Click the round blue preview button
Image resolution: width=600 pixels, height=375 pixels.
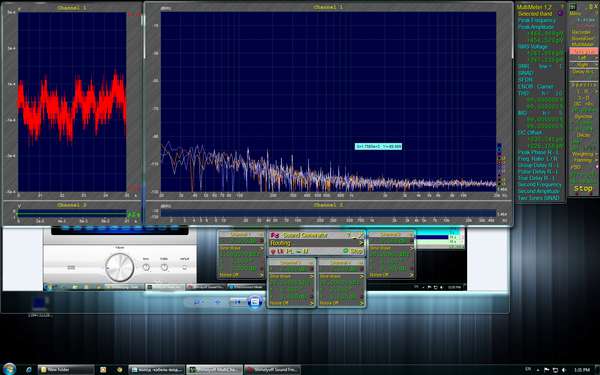click(255, 302)
